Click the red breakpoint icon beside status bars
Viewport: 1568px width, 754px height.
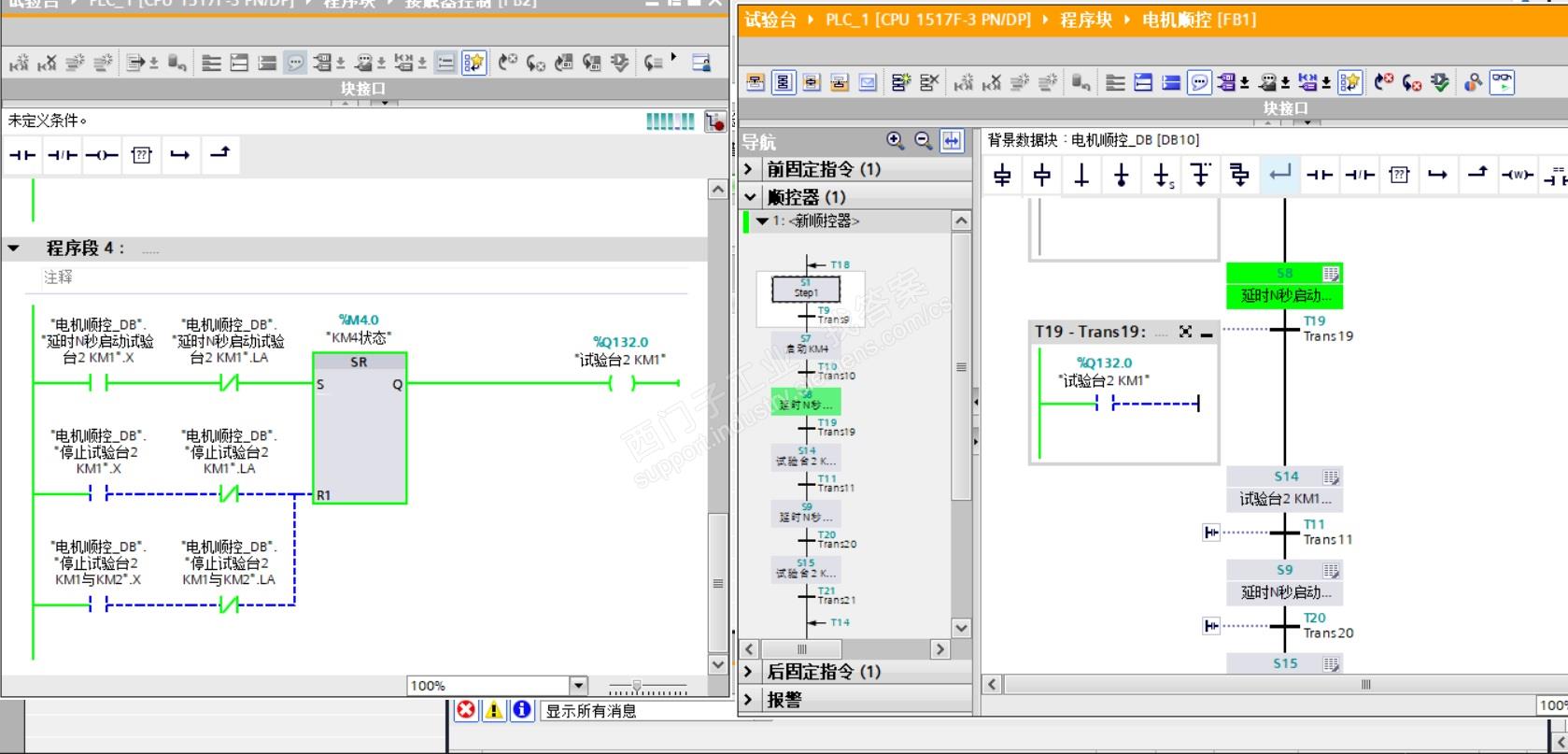click(715, 121)
